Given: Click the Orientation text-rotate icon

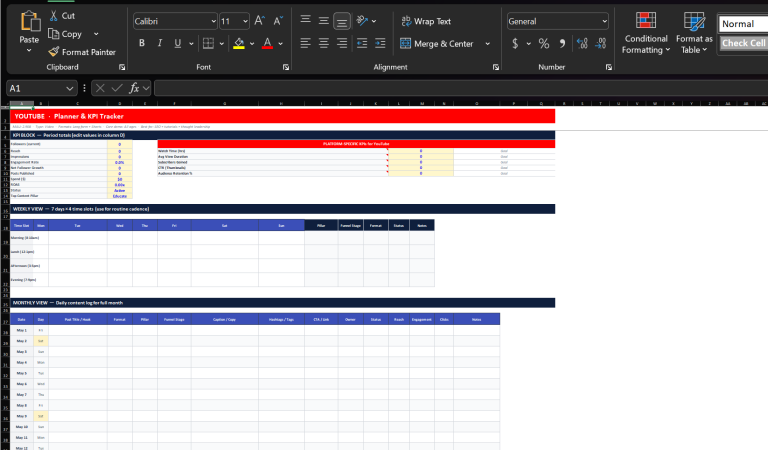Looking at the screenshot, I should [x=362, y=21].
